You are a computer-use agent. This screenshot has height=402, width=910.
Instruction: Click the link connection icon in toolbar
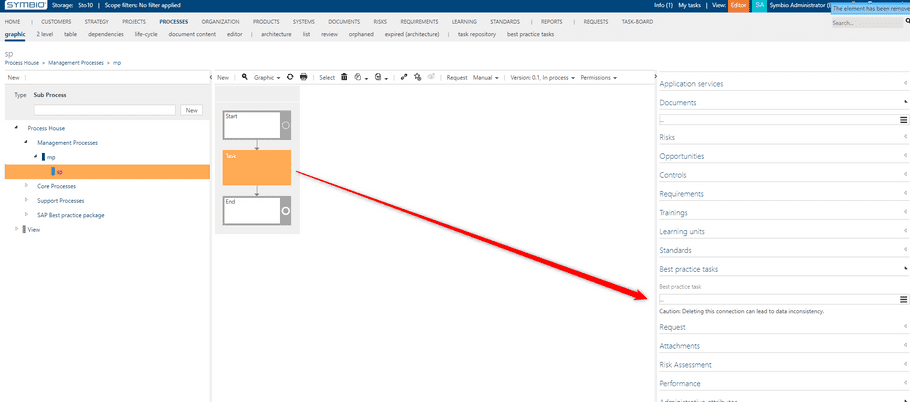point(405,77)
